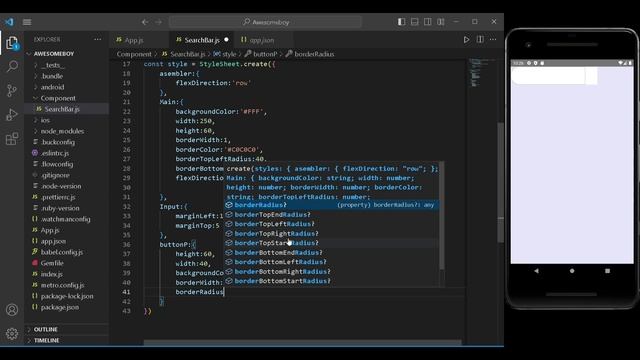Open the hamburger application menu

click(x=27, y=22)
